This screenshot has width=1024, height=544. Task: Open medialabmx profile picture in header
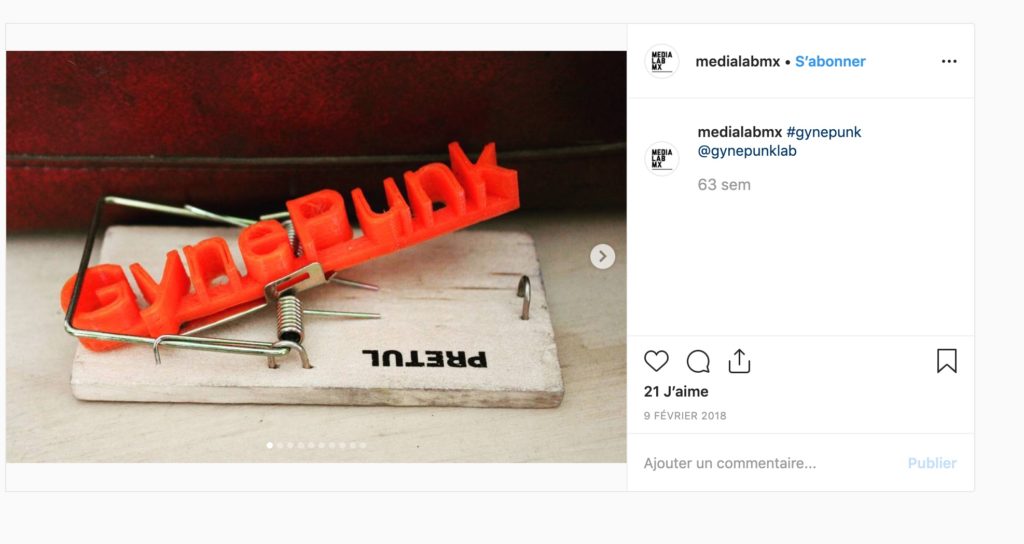click(662, 61)
